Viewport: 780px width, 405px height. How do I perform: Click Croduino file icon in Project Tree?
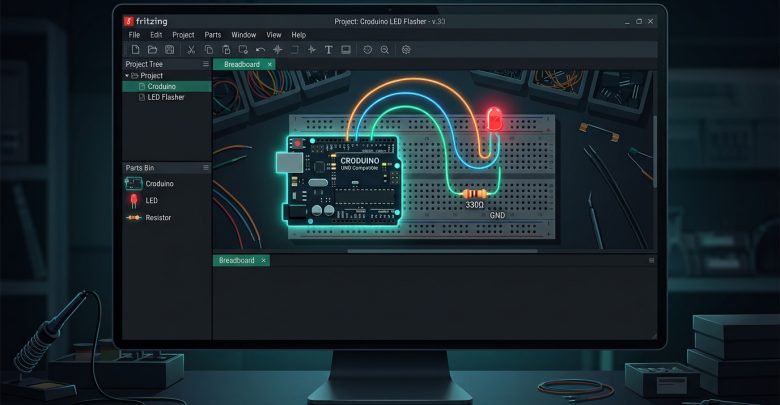click(x=142, y=86)
